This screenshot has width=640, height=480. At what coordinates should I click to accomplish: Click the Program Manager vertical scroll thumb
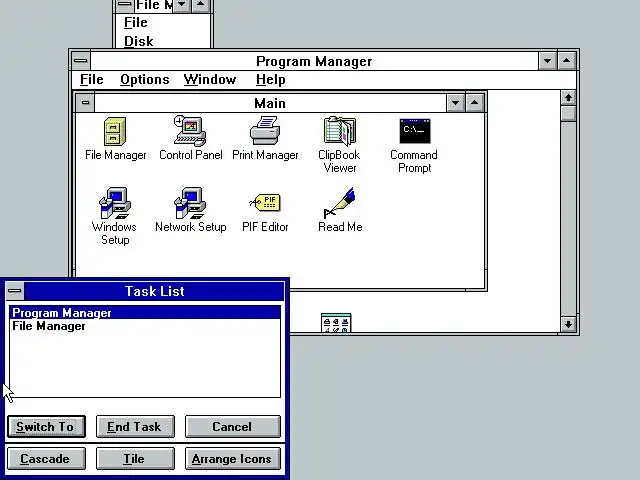click(x=568, y=113)
